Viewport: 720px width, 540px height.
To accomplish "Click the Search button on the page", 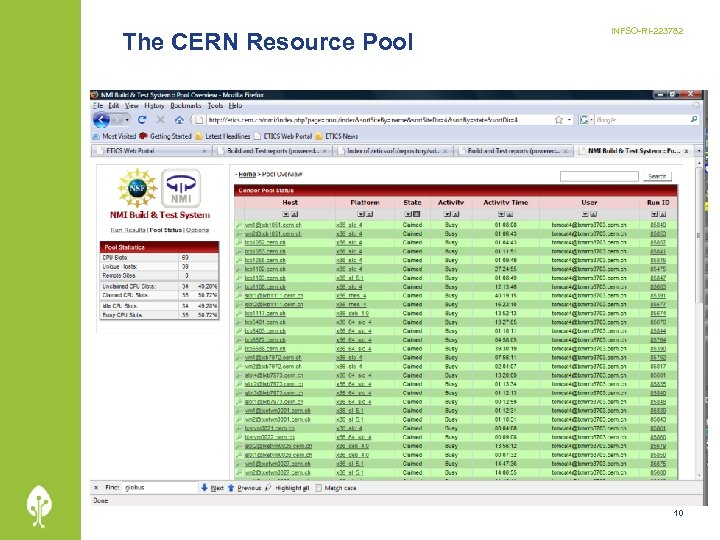I will [x=657, y=176].
